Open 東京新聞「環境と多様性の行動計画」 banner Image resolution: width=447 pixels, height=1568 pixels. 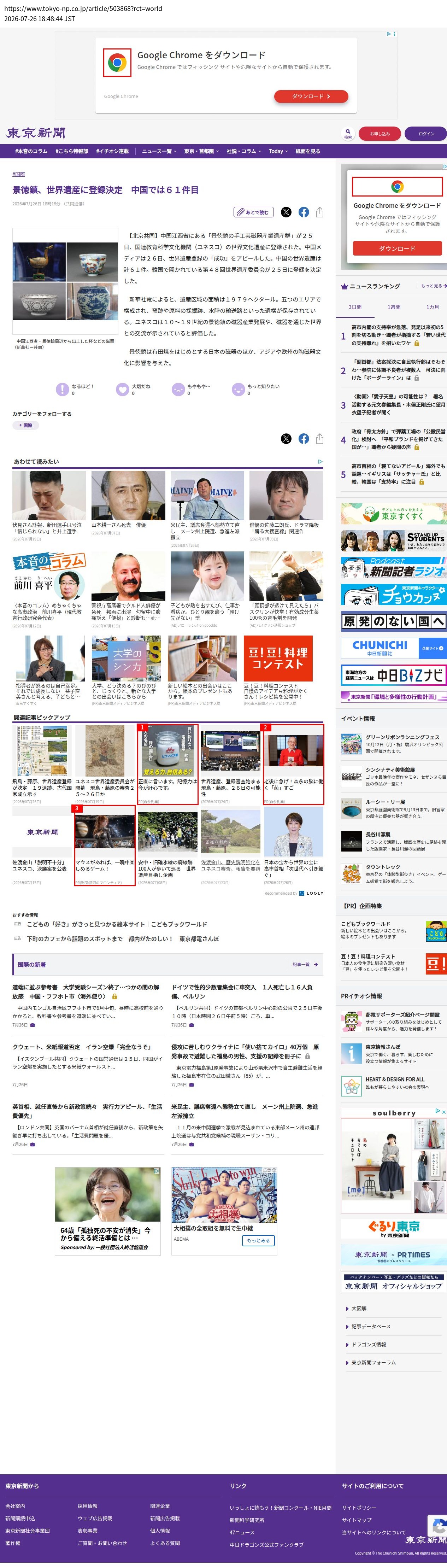pyautogui.click(x=394, y=696)
